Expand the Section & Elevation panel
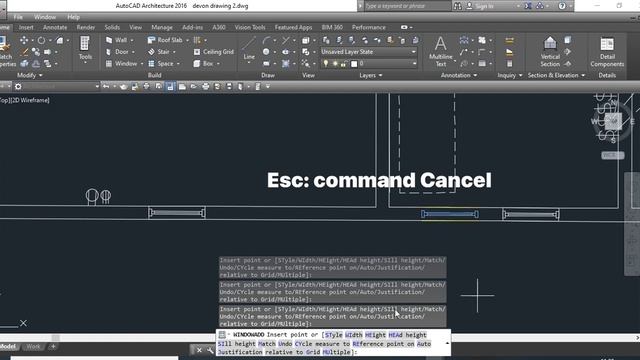Image resolution: width=640 pixels, height=360 pixels. pos(556,75)
